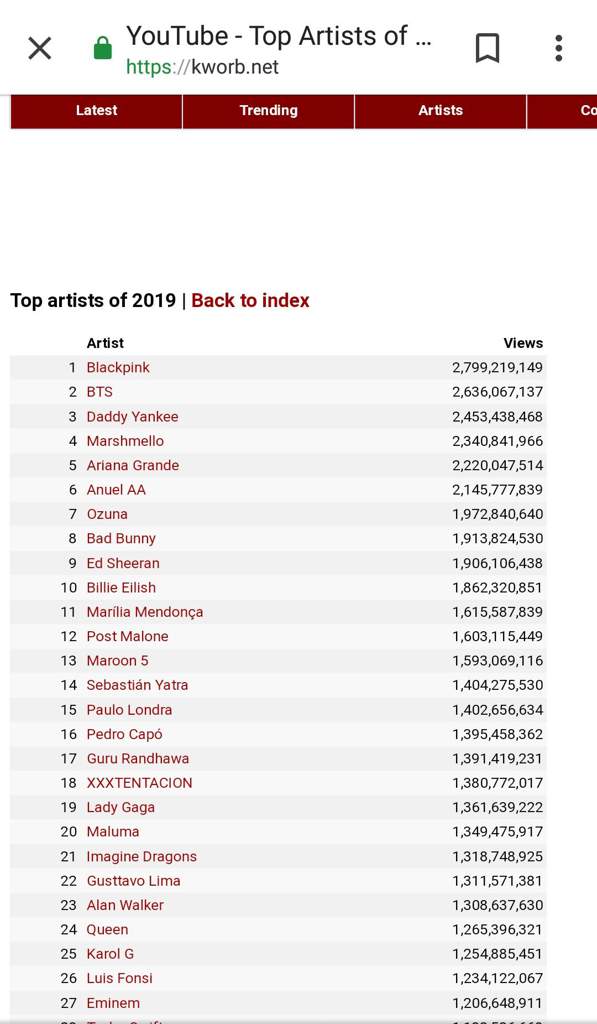The width and height of the screenshot is (597, 1024).
Task: Open BTS artist page
Action: click(100, 392)
